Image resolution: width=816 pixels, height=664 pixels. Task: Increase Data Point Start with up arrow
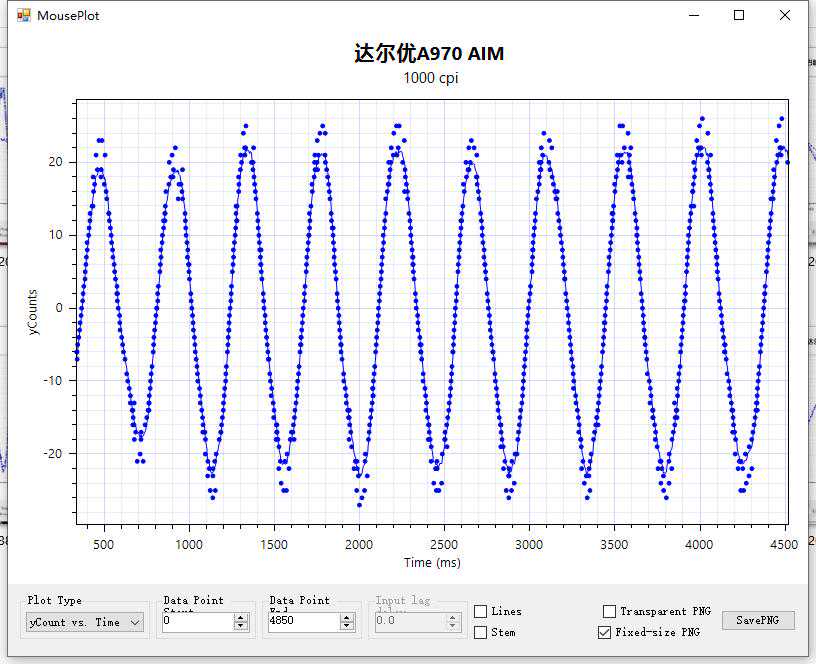pos(240,617)
